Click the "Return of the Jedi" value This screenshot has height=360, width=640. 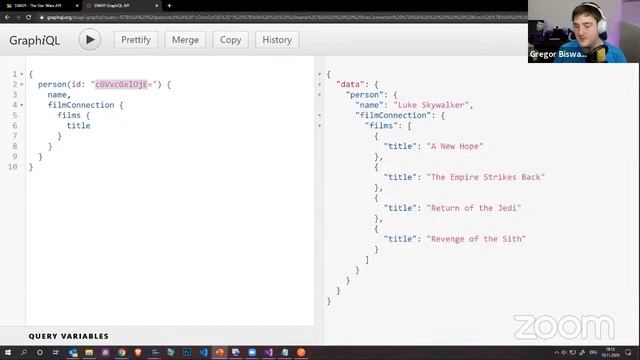(x=474, y=208)
